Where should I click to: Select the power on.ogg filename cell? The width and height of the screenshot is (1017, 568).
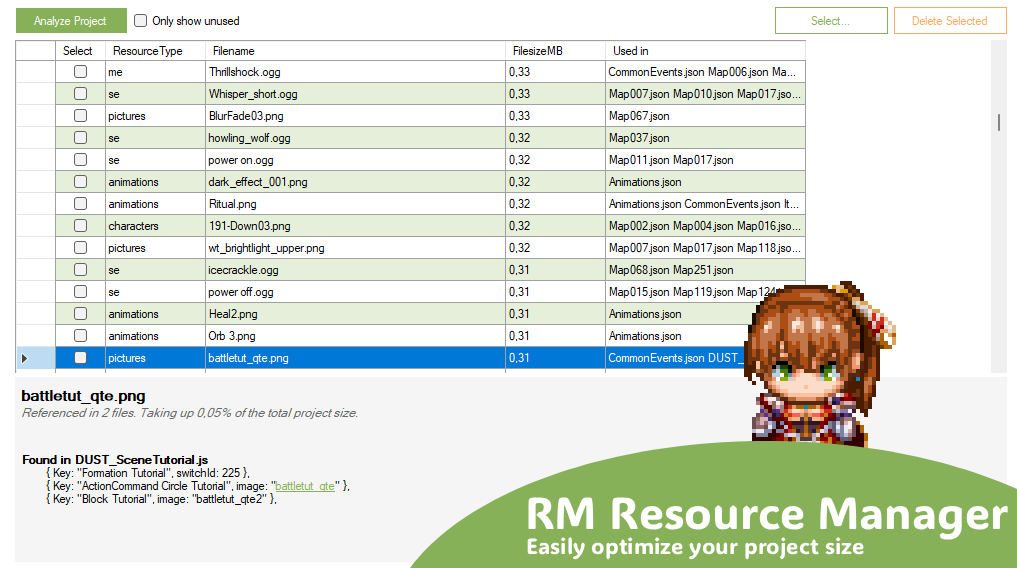(x=355, y=160)
